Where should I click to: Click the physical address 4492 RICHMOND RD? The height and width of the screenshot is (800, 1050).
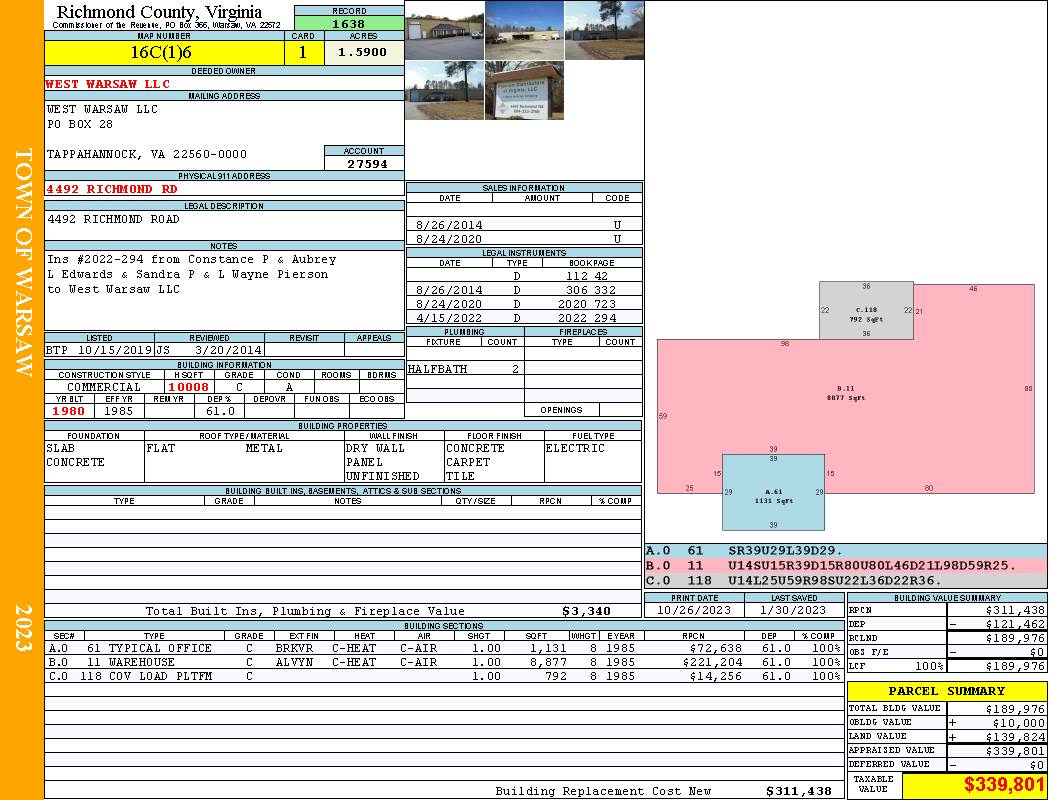[111, 189]
